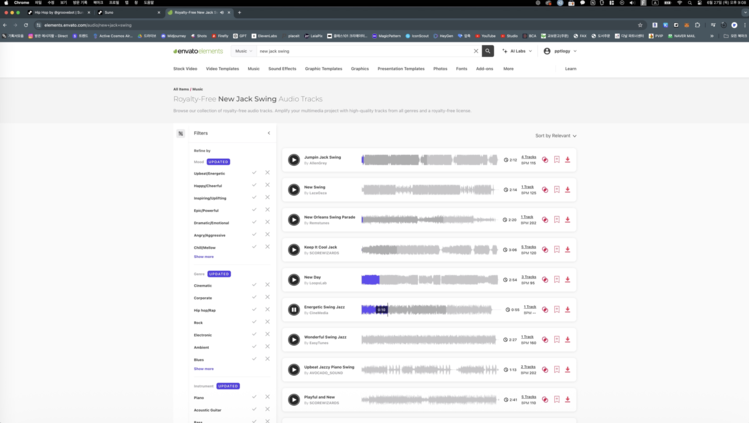Image resolution: width=749 pixels, height=423 pixels.
Task: Focus the new jack swing search field
Action: [x=364, y=51]
